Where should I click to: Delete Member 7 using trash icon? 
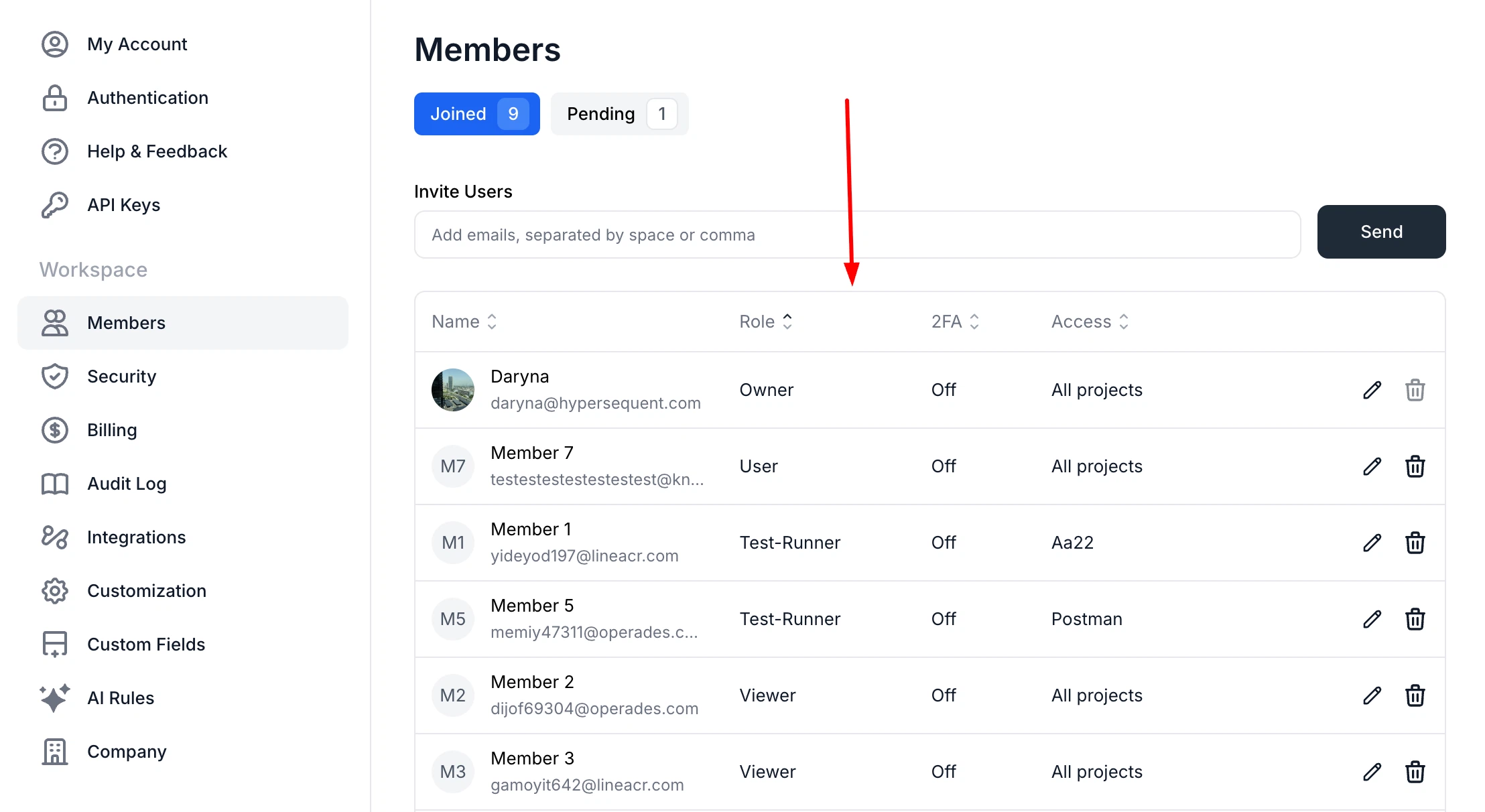[1415, 466]
